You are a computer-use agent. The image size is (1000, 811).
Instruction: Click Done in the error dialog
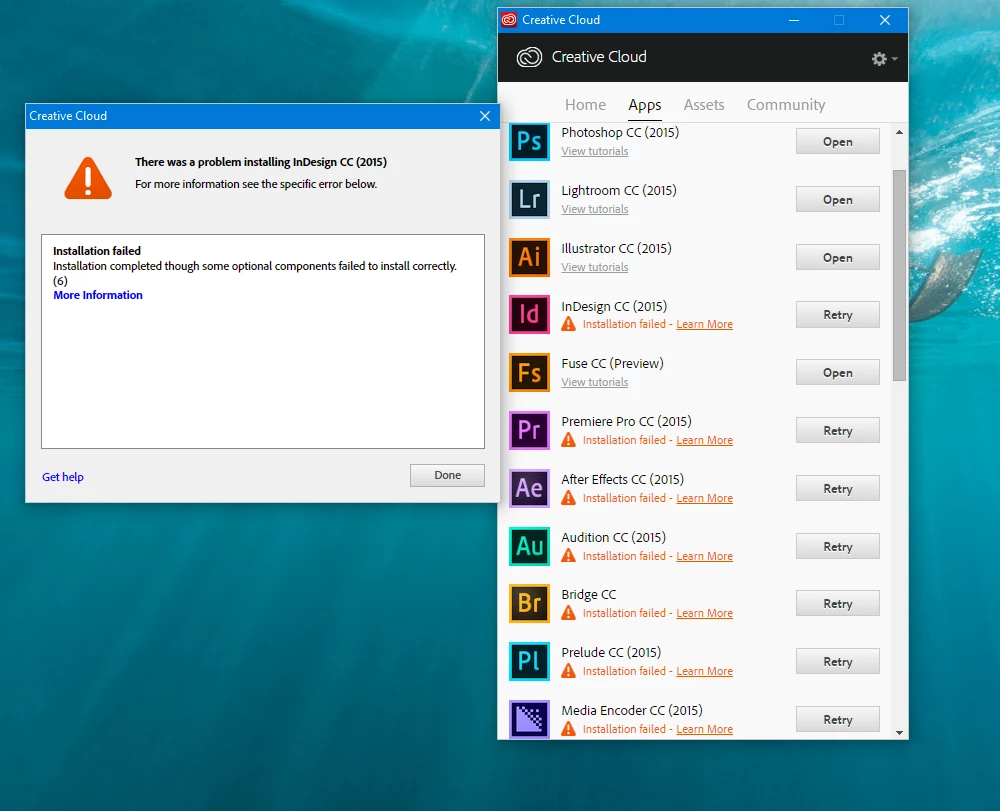click(447, 475)
